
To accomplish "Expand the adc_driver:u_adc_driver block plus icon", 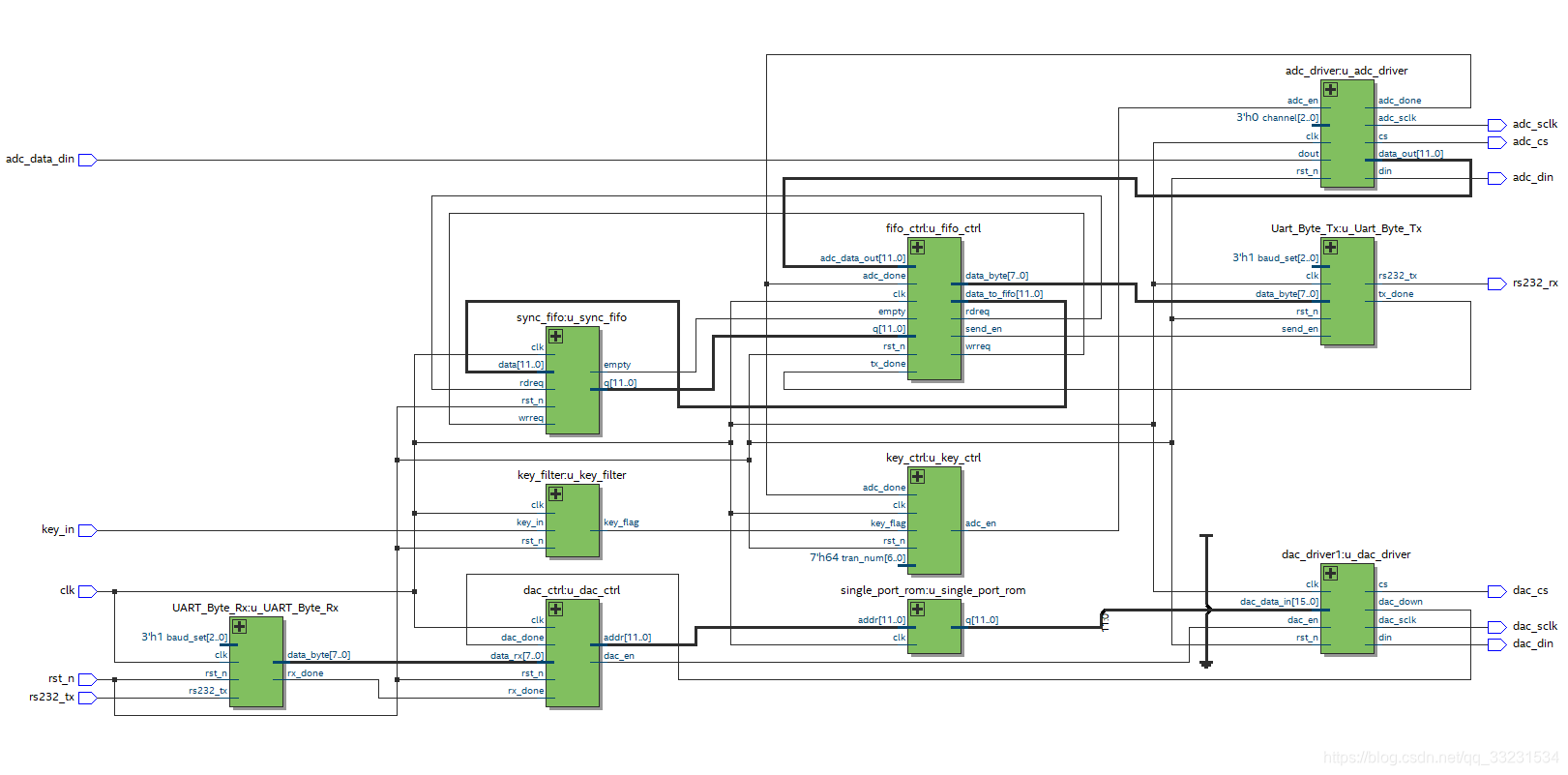I will pyautogui.click(x=1330, y=89).
